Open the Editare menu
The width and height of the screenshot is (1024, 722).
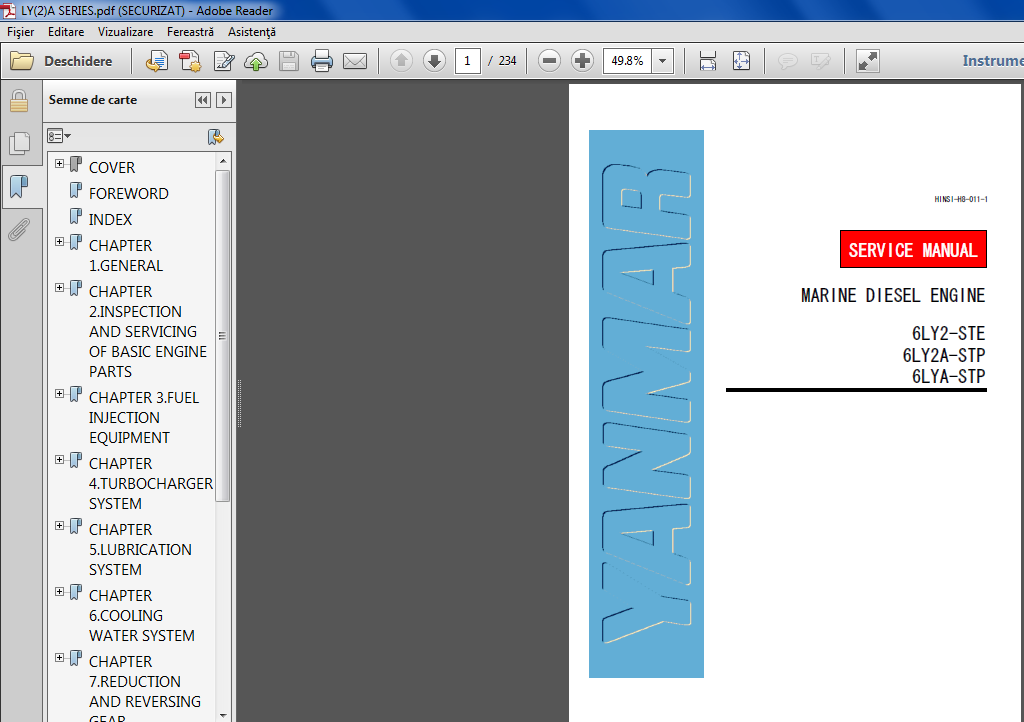66,32
